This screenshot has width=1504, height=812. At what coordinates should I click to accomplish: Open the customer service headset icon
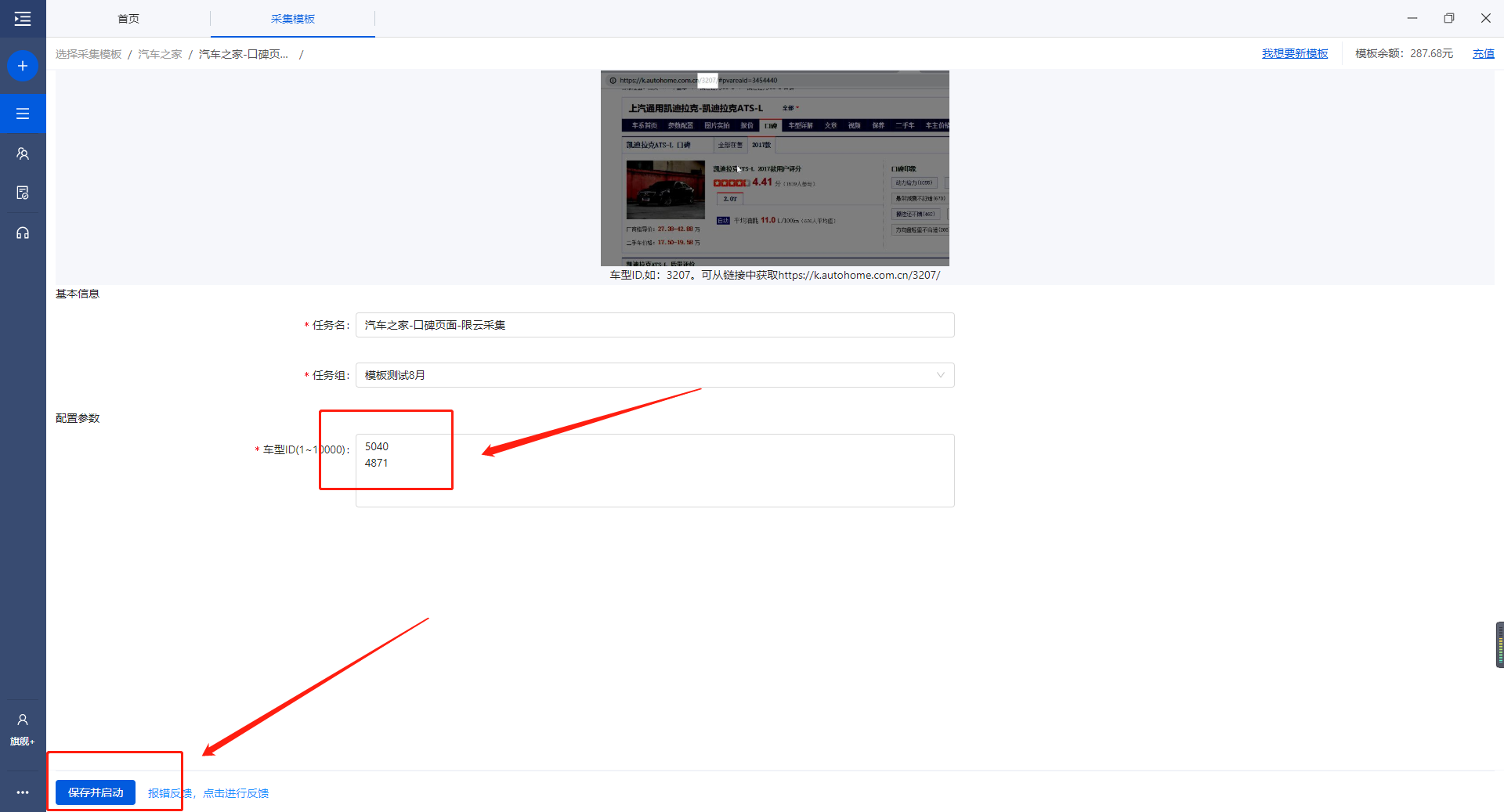coord(23,233)
